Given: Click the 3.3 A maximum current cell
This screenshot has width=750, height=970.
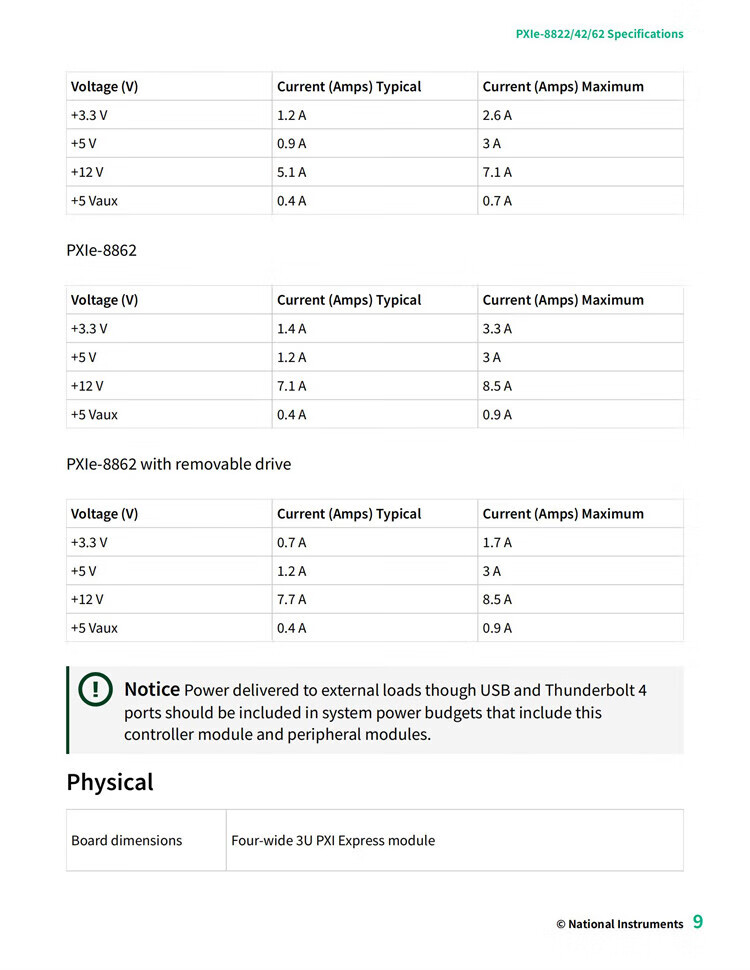Looking at the screenshot, I should point(497,328).
